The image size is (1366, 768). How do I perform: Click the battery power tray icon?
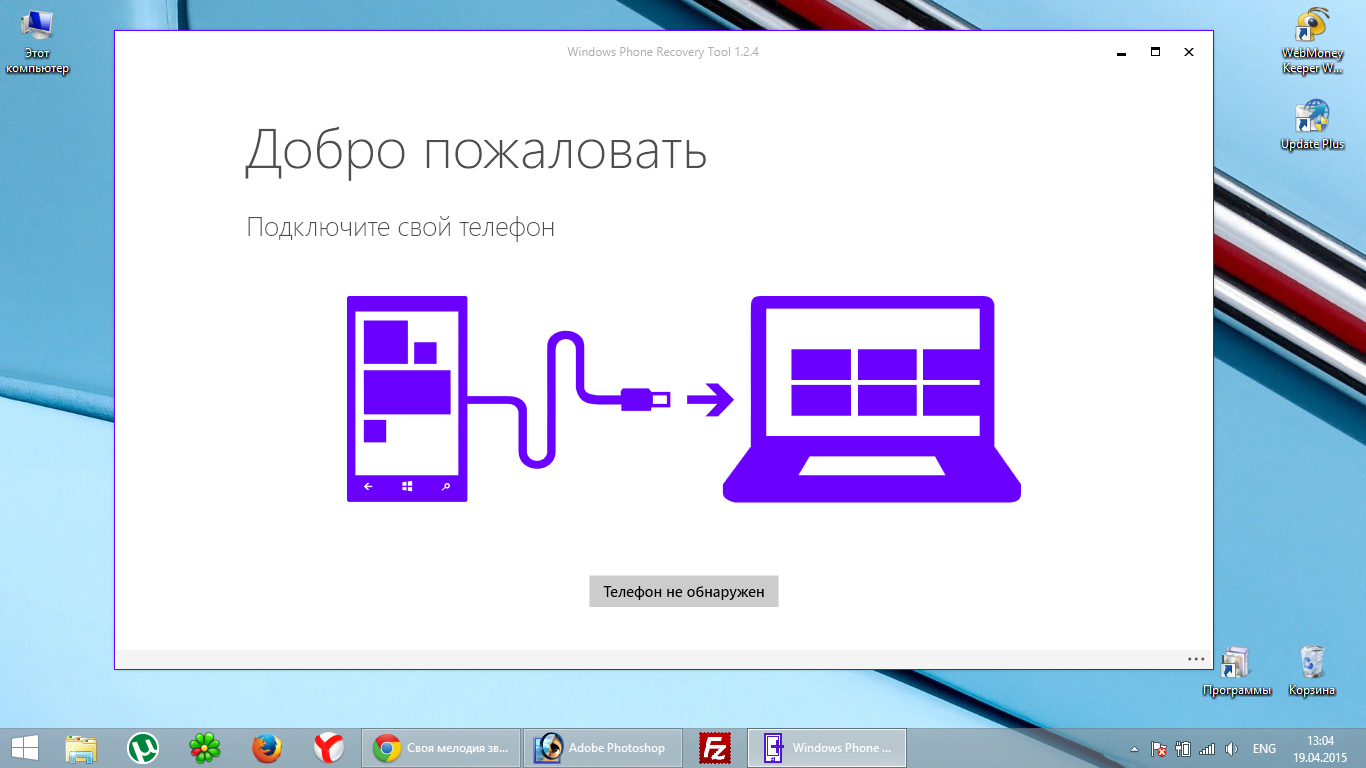click(1183, 748)
